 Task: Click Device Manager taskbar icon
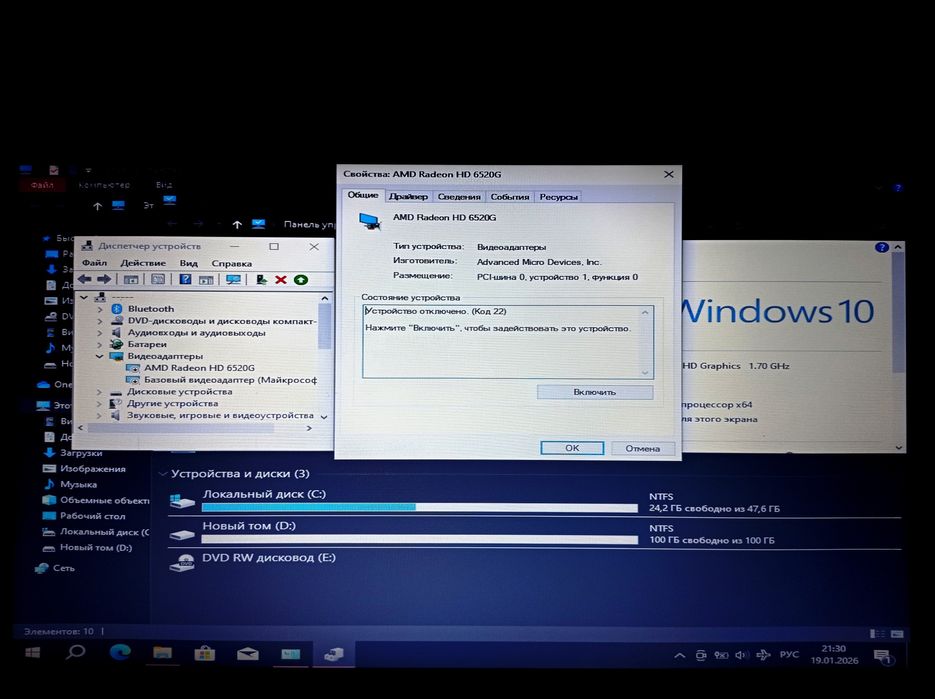pyautogui.click(x=333, y=654)
